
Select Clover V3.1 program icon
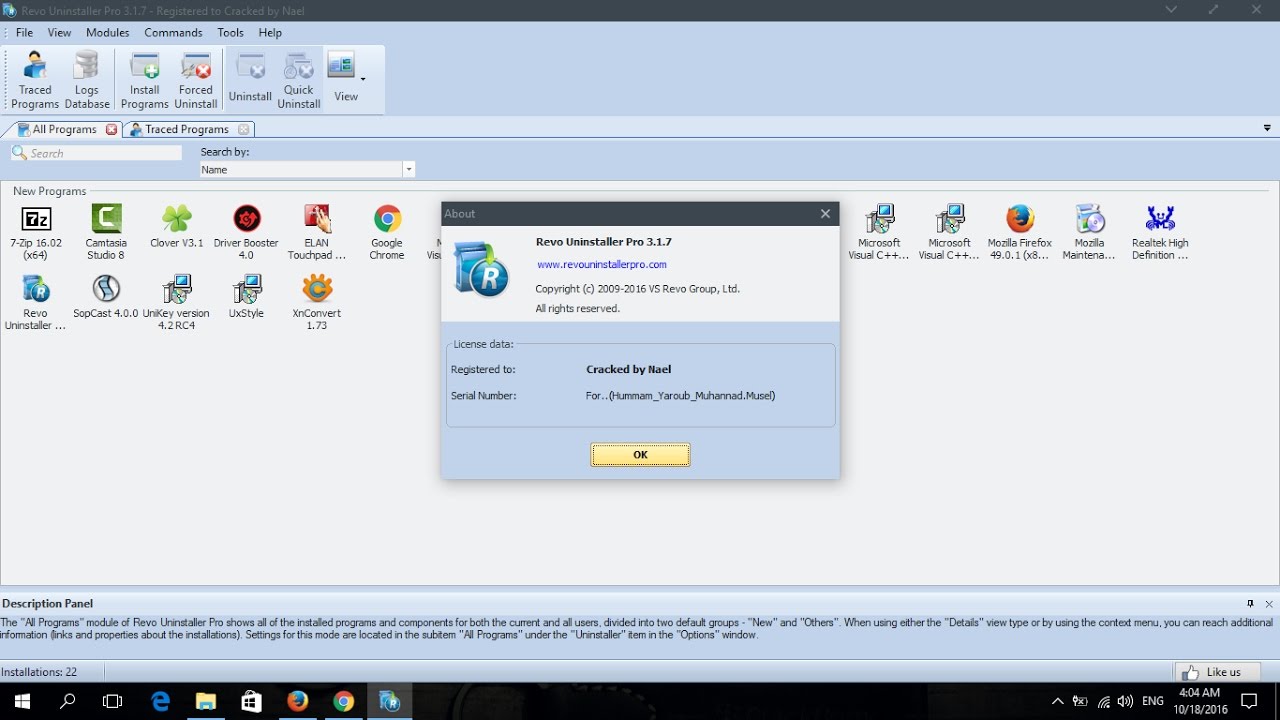(177, 227)
